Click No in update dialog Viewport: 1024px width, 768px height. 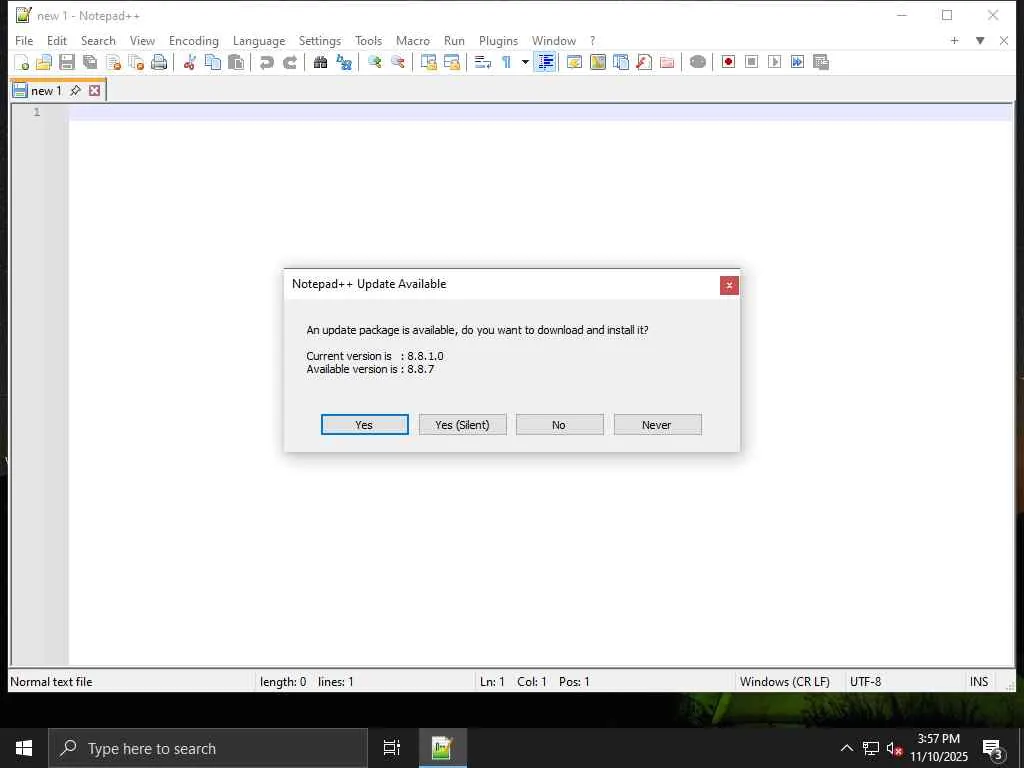560,424
